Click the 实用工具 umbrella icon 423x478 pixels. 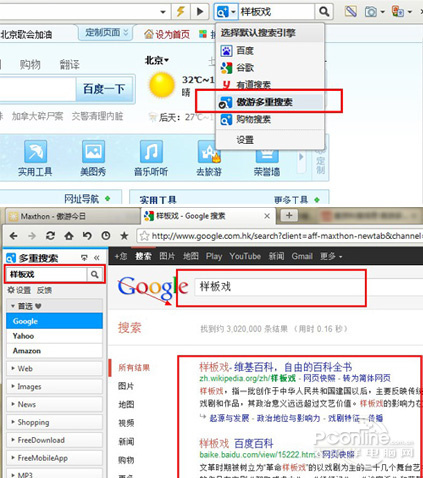tap(35, 151)
